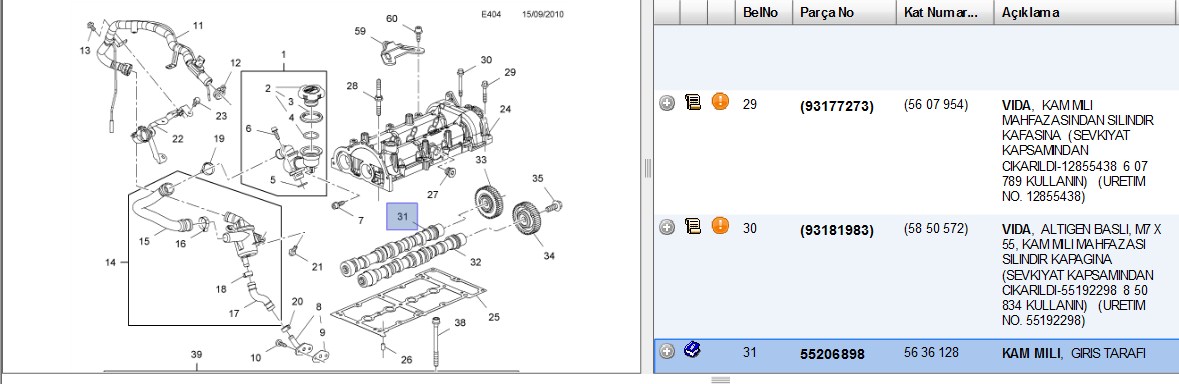Click the VIDA KAM MILI MAHFAZASINDAN description of row 29
The height and width of the screenshot is (384, 1179).
(x=1077, y=150)
